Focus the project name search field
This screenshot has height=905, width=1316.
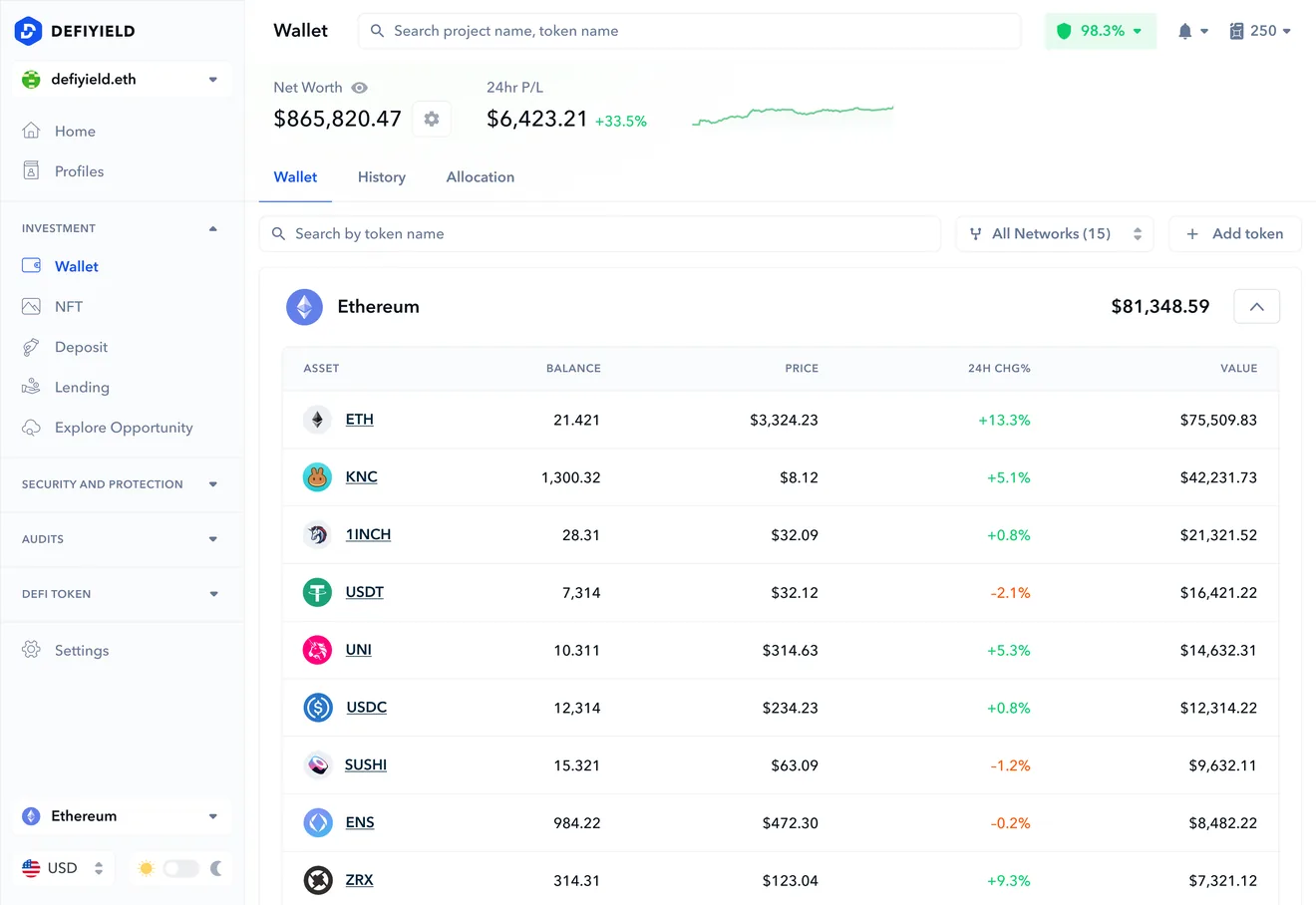[690, 31]
